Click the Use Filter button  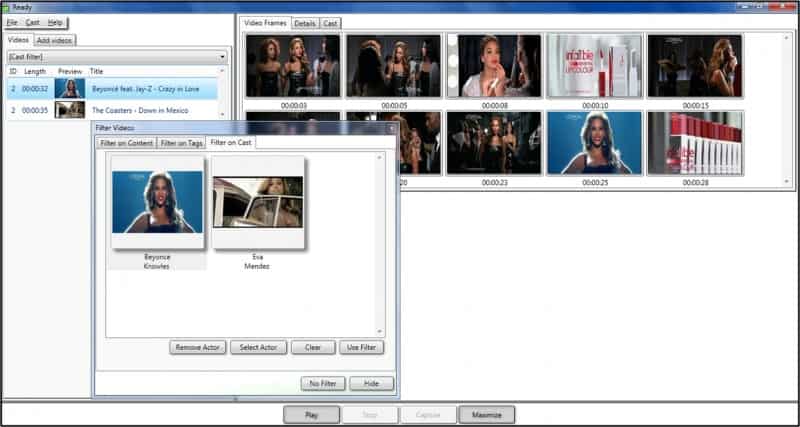pos(361,347)
